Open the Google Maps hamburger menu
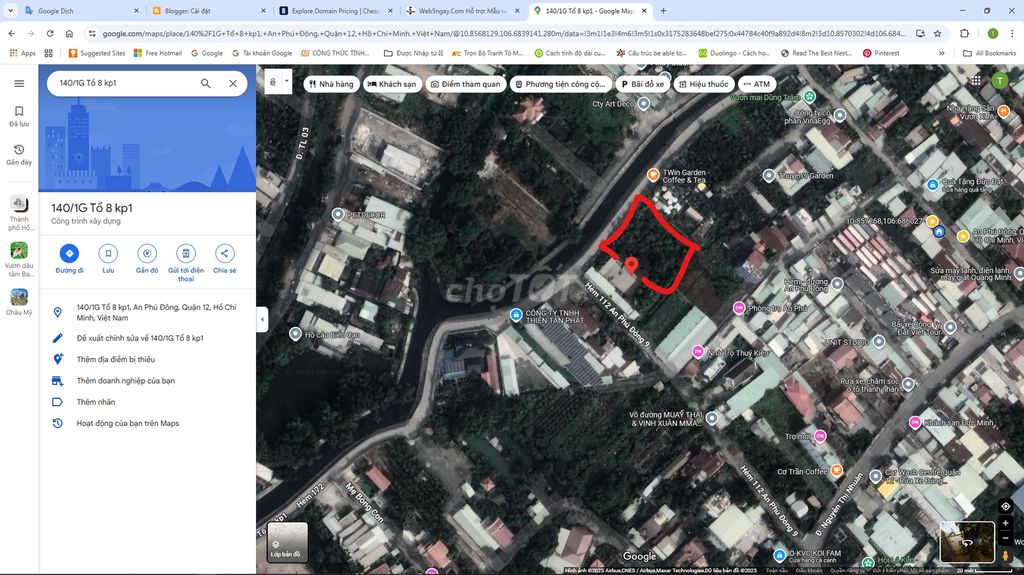This screenshot has width=1024, height=575. pyautogui.click(x=19, y=84)
